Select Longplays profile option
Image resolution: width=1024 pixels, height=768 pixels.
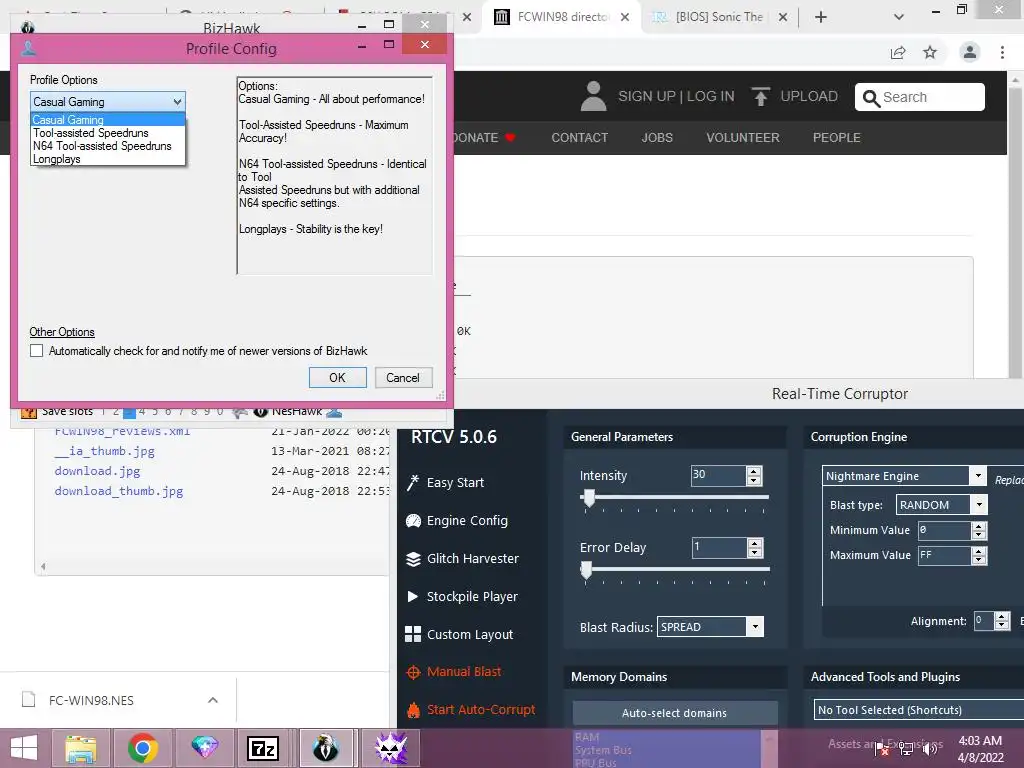108,159
